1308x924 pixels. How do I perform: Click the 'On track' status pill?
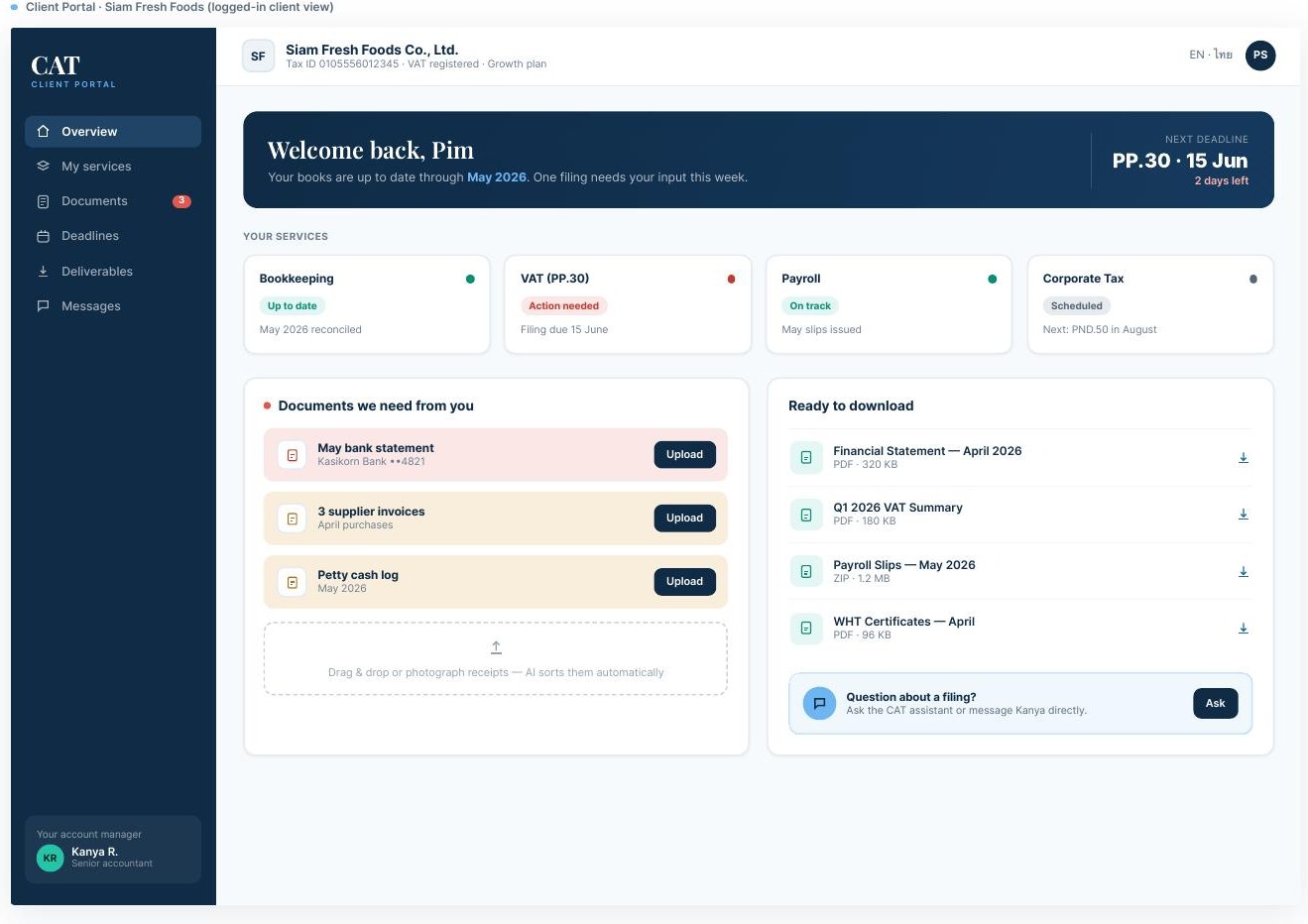tap(810, 306)
